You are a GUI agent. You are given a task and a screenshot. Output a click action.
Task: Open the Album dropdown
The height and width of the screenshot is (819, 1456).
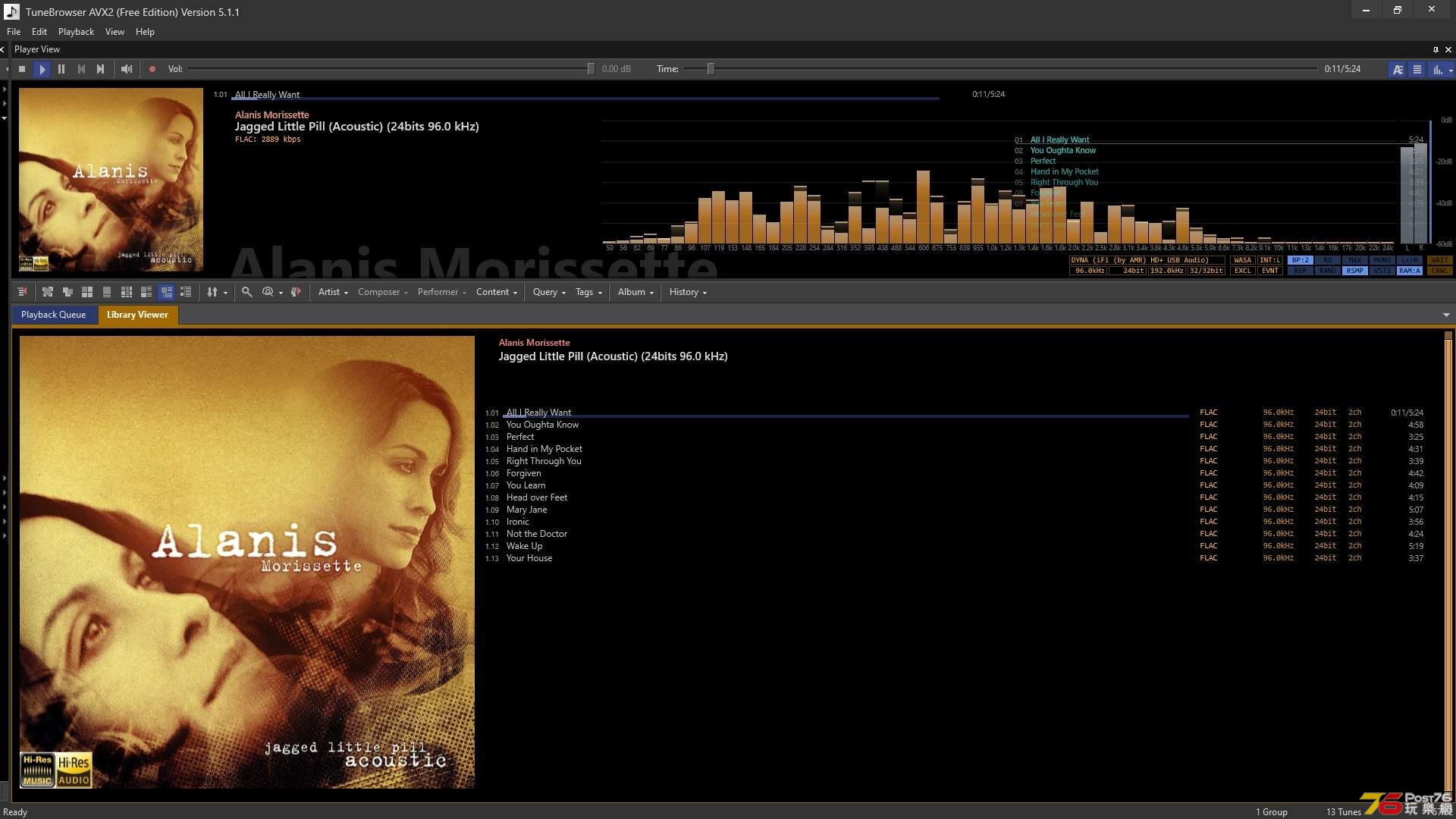tap(635, 292)
